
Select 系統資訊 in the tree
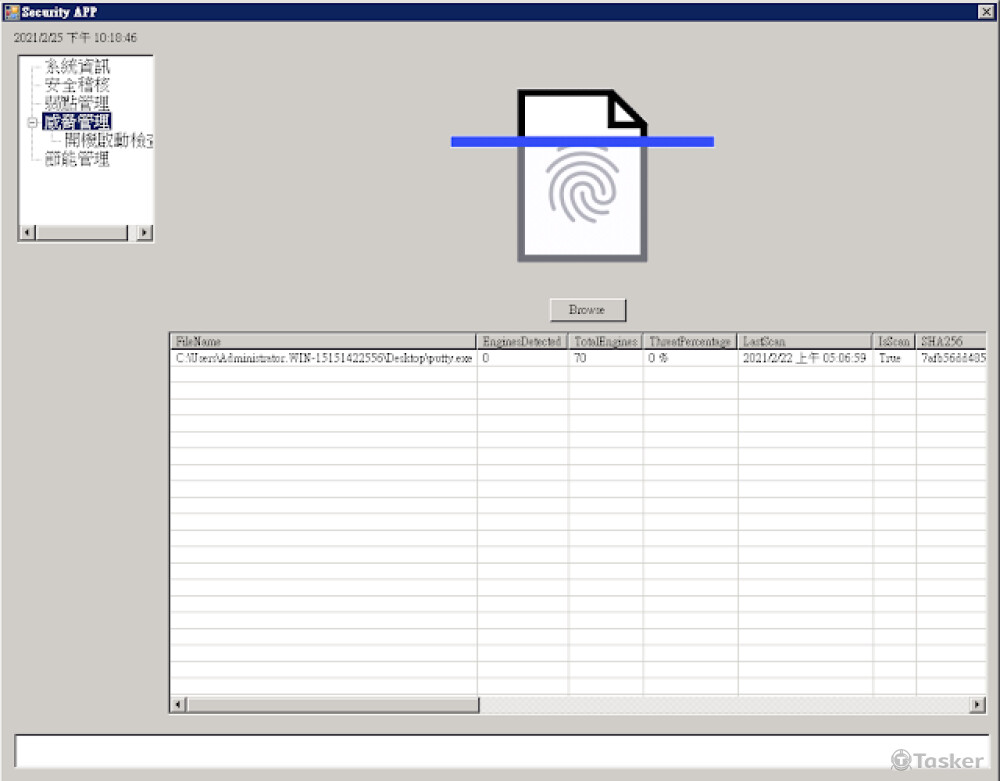point(77,68)
